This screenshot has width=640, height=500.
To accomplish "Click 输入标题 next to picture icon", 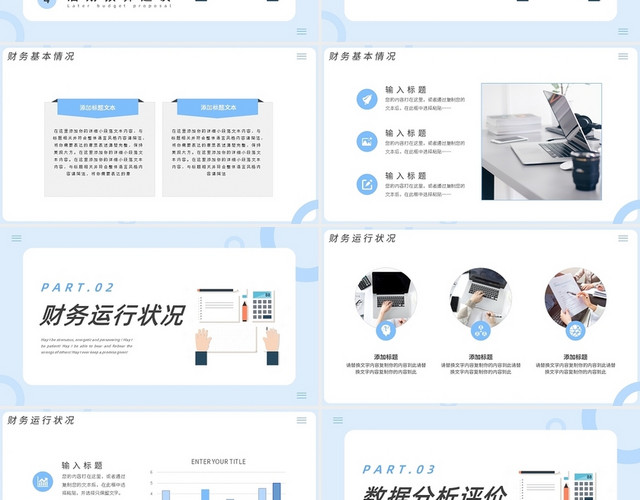I will click(406, 133).
